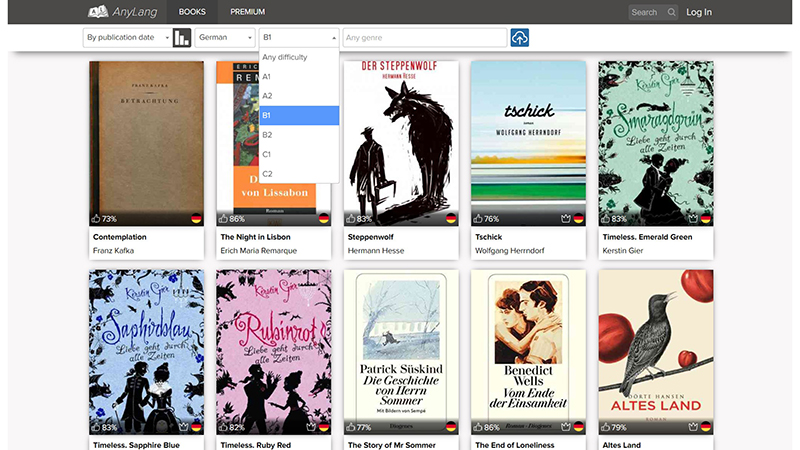
Task: Click author Franz Kafka
Action: 113,251
